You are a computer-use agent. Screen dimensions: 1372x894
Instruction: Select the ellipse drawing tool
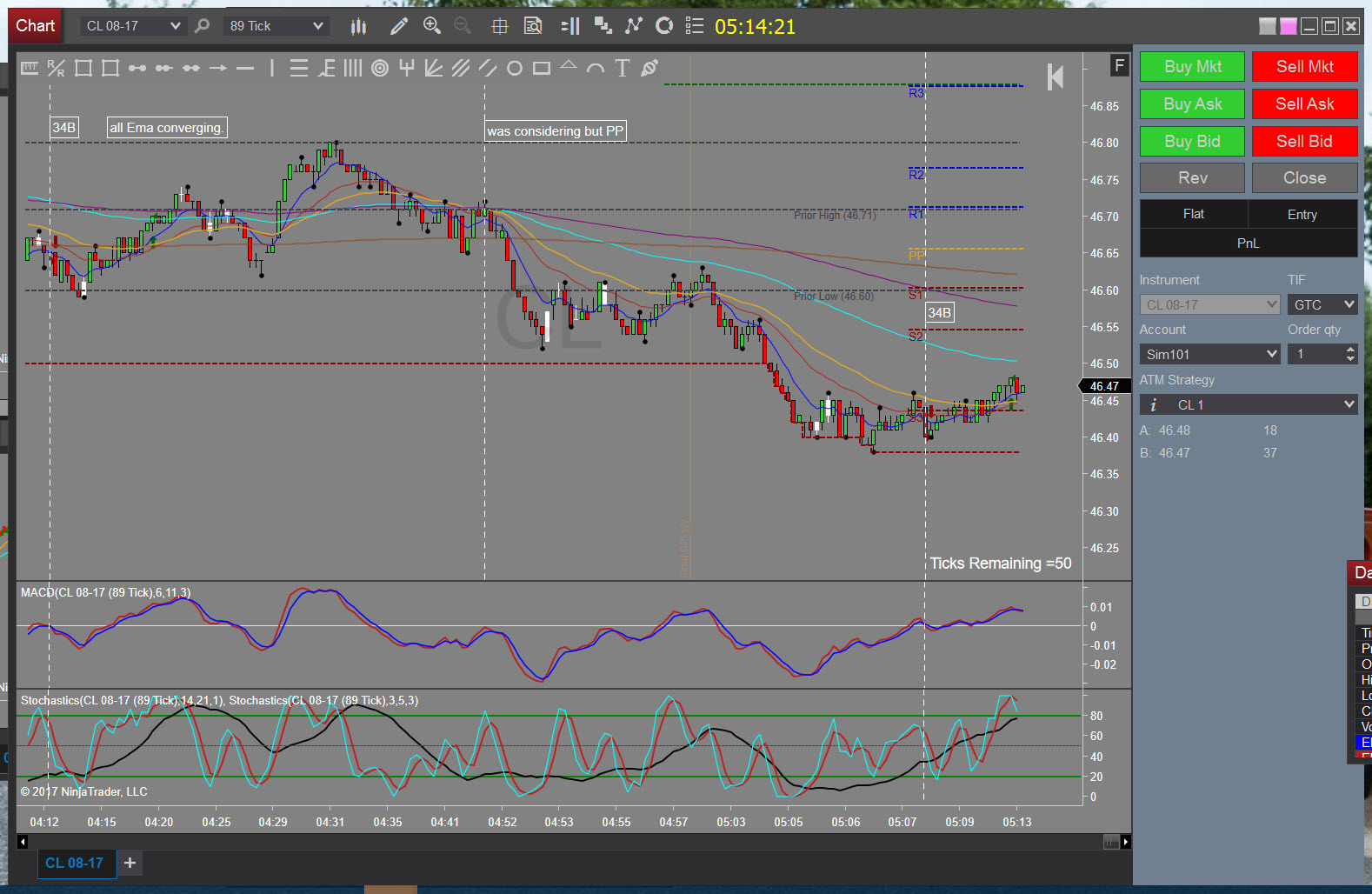click(x=515, y=68)
